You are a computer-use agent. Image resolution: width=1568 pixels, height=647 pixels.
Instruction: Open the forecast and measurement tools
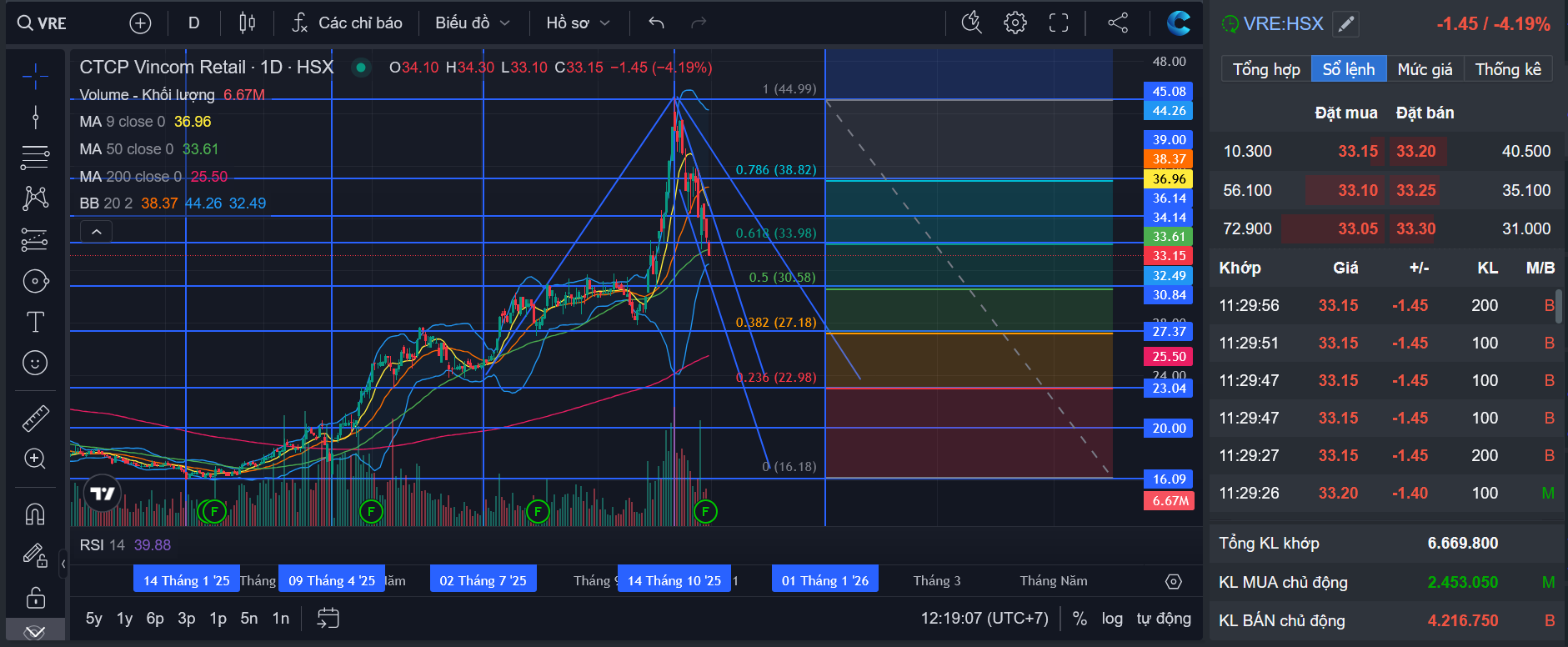pyautogui.click(x=35, y=239)
